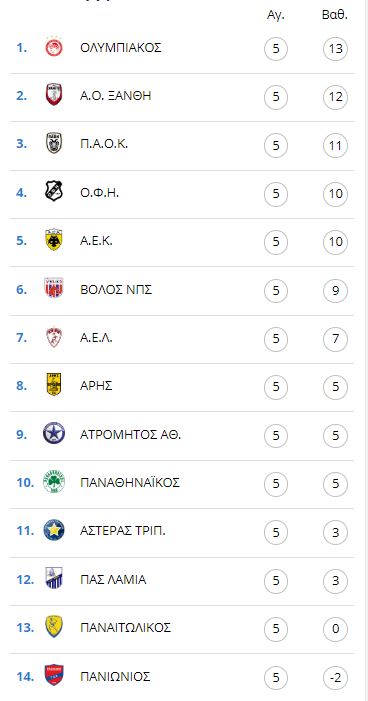Click the ΒΟΛΟΣ ΝΠΣ striped crest
Viewport: 368px width, 701px height.
54,289
